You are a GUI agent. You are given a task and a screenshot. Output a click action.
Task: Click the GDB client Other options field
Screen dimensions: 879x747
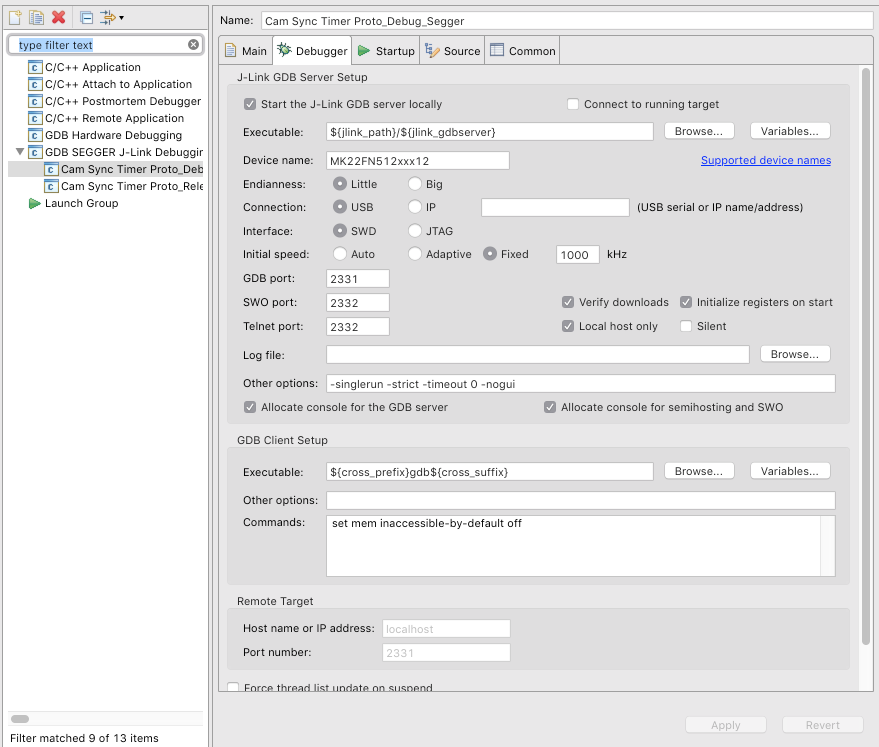click(x=581, y=500)
